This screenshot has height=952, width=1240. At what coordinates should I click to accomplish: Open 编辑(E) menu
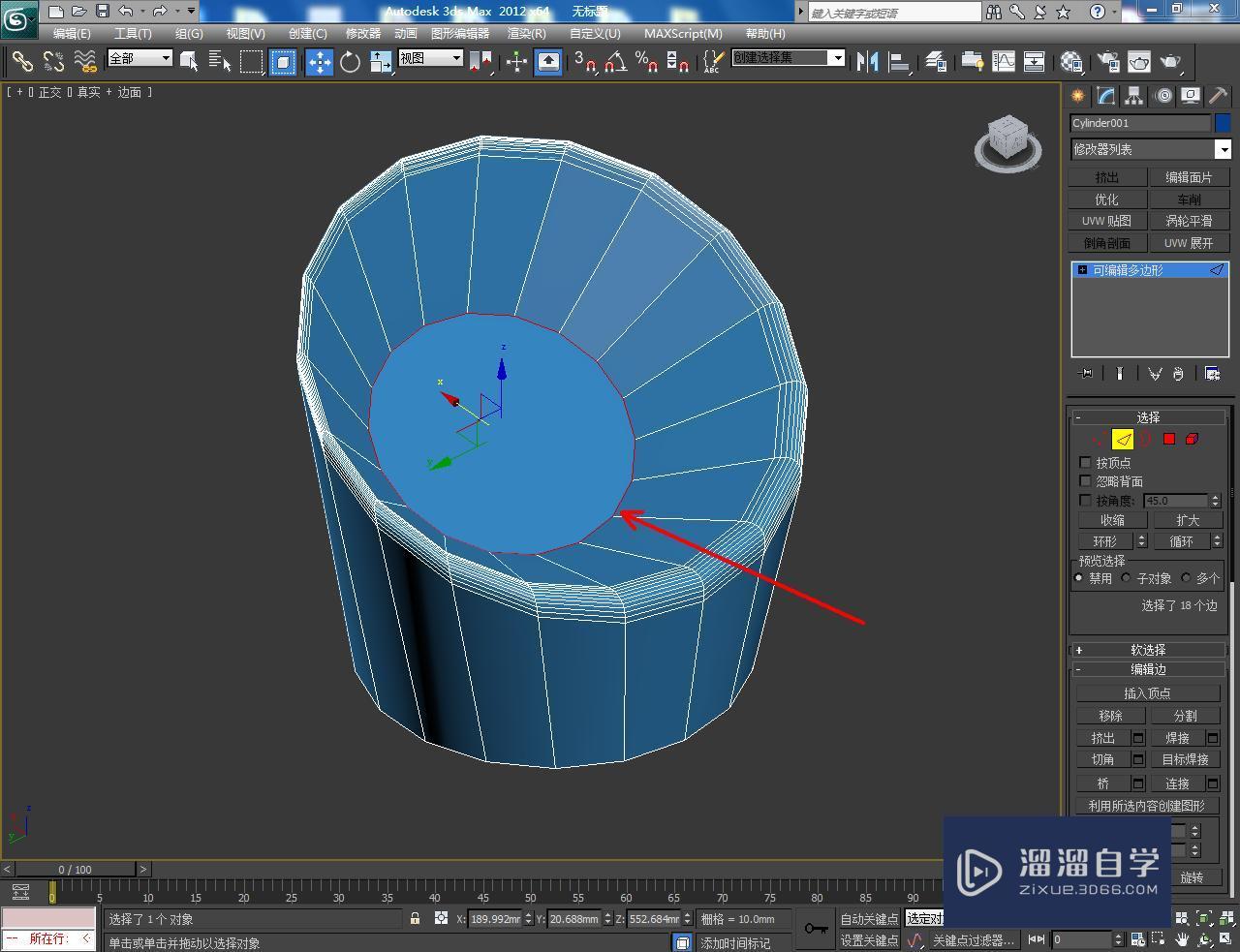point(72,33)
